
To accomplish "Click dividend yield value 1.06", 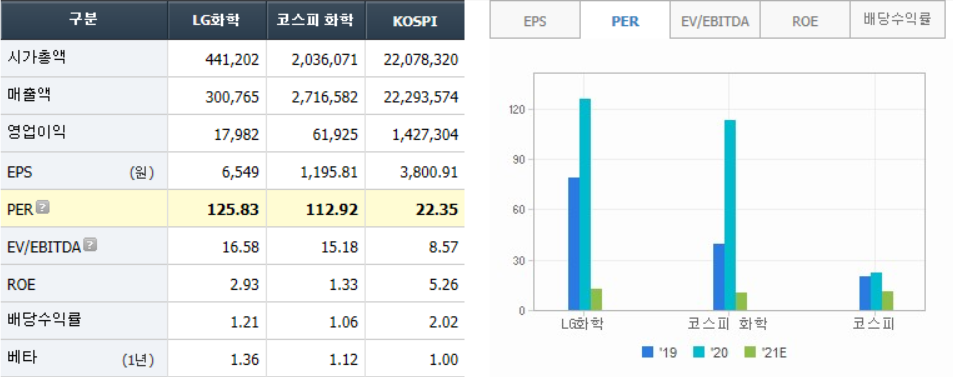I will pos(343,322).
